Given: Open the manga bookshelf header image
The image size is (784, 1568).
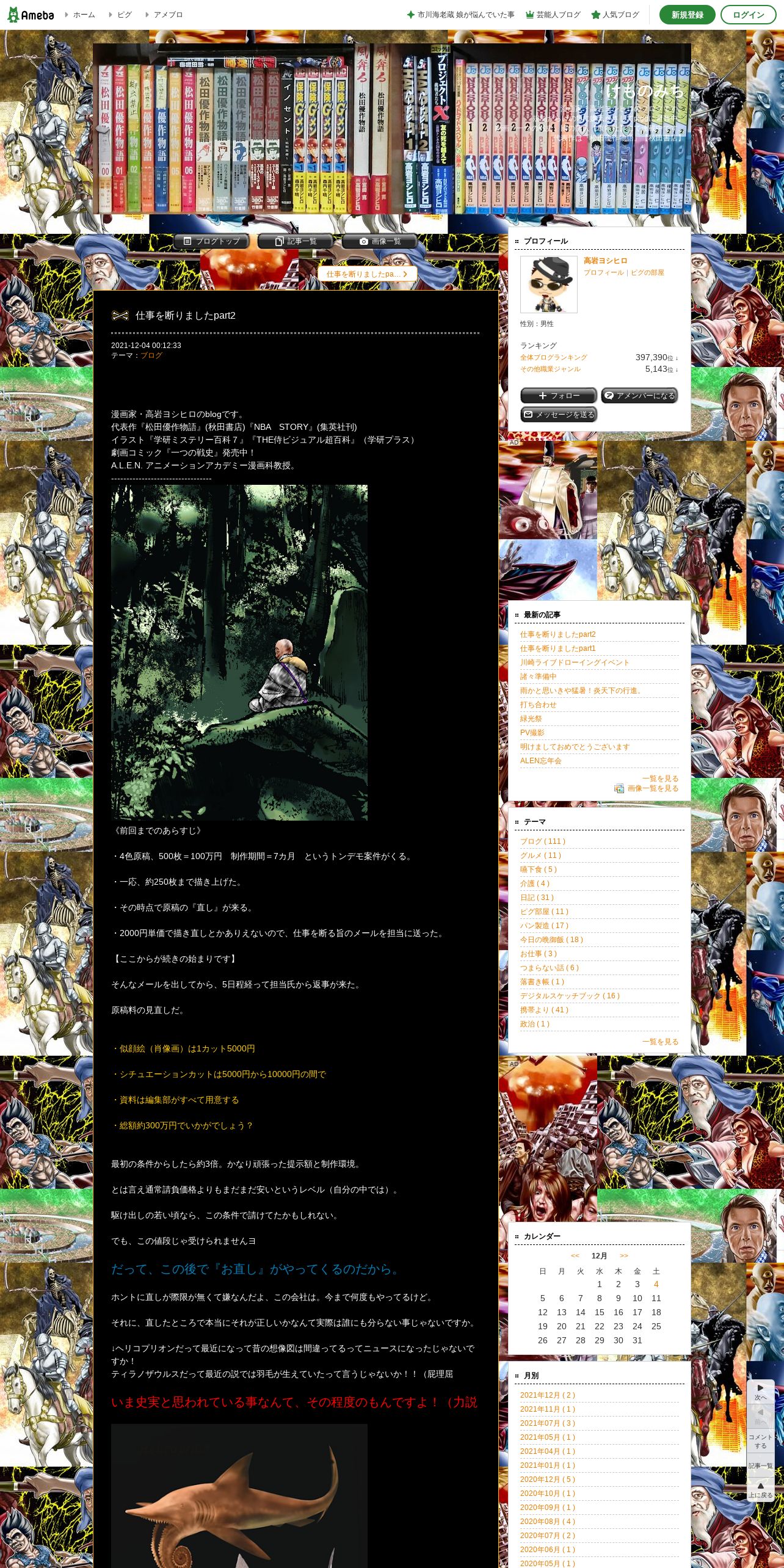Looking at the screenshot, I should [x=392, y=129].
